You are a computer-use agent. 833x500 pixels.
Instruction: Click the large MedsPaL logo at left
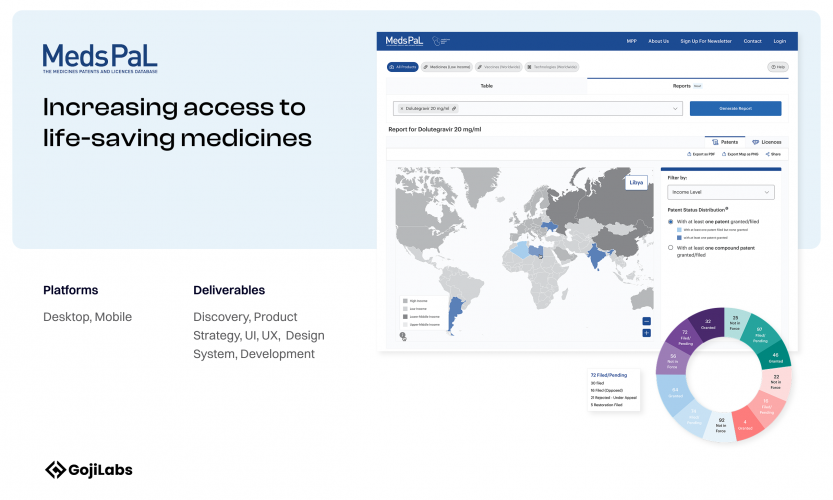(x=100, y=58)
